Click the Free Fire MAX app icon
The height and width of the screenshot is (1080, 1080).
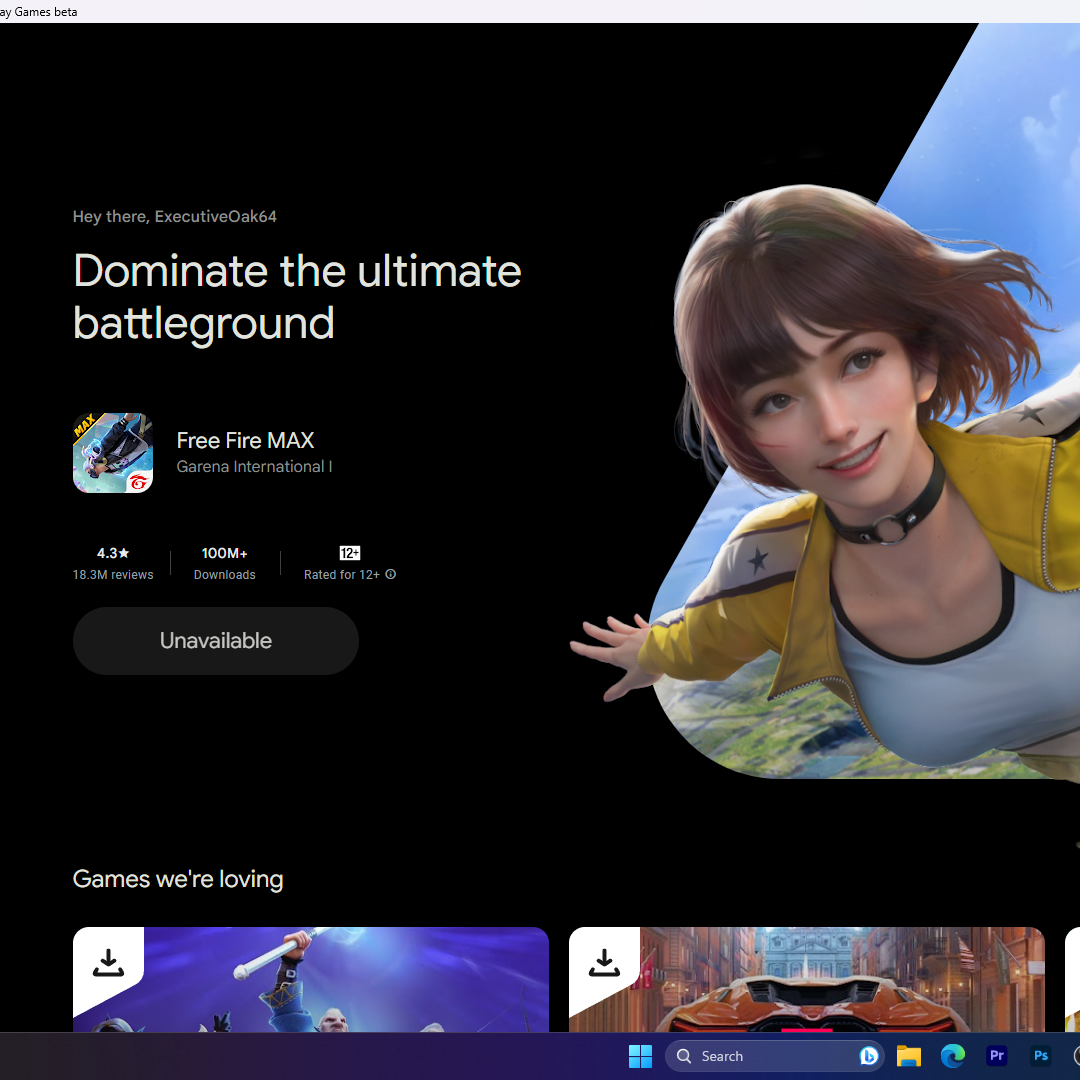point(113,453)
